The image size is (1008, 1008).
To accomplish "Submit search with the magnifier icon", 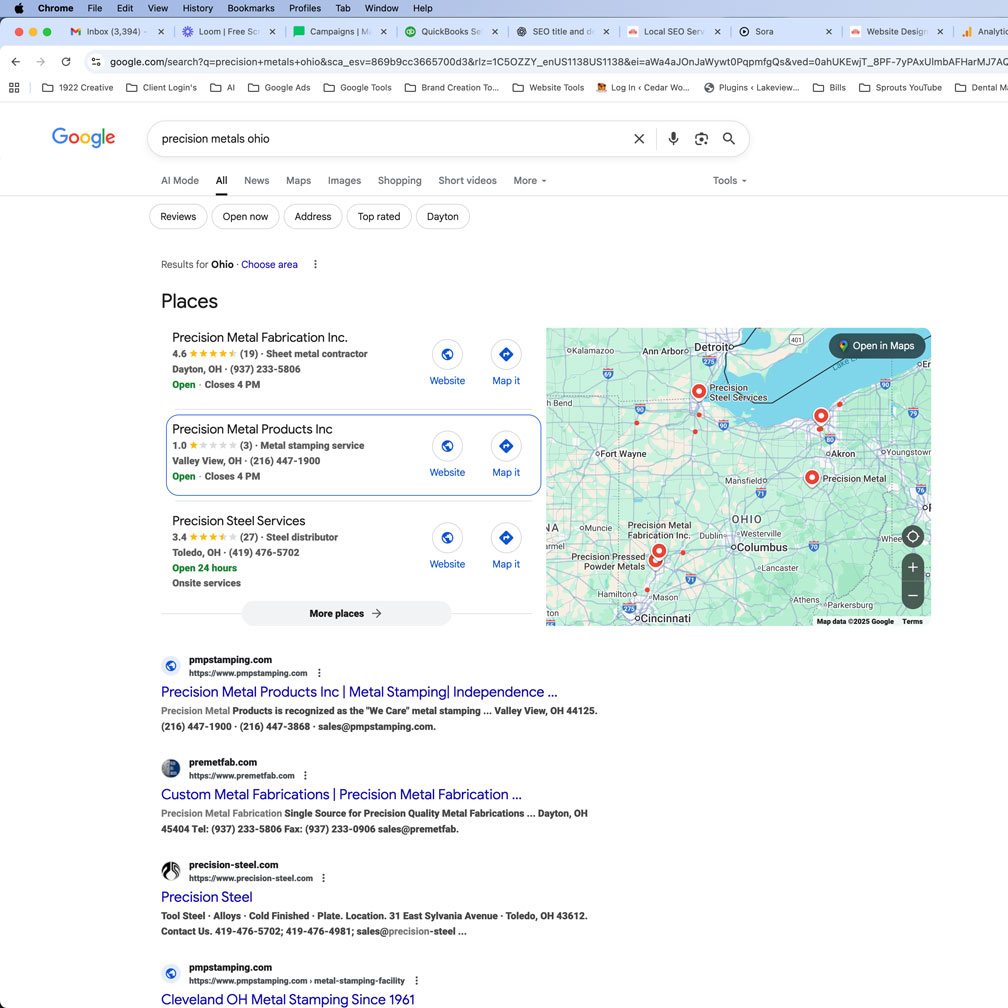I will [729, 139].
